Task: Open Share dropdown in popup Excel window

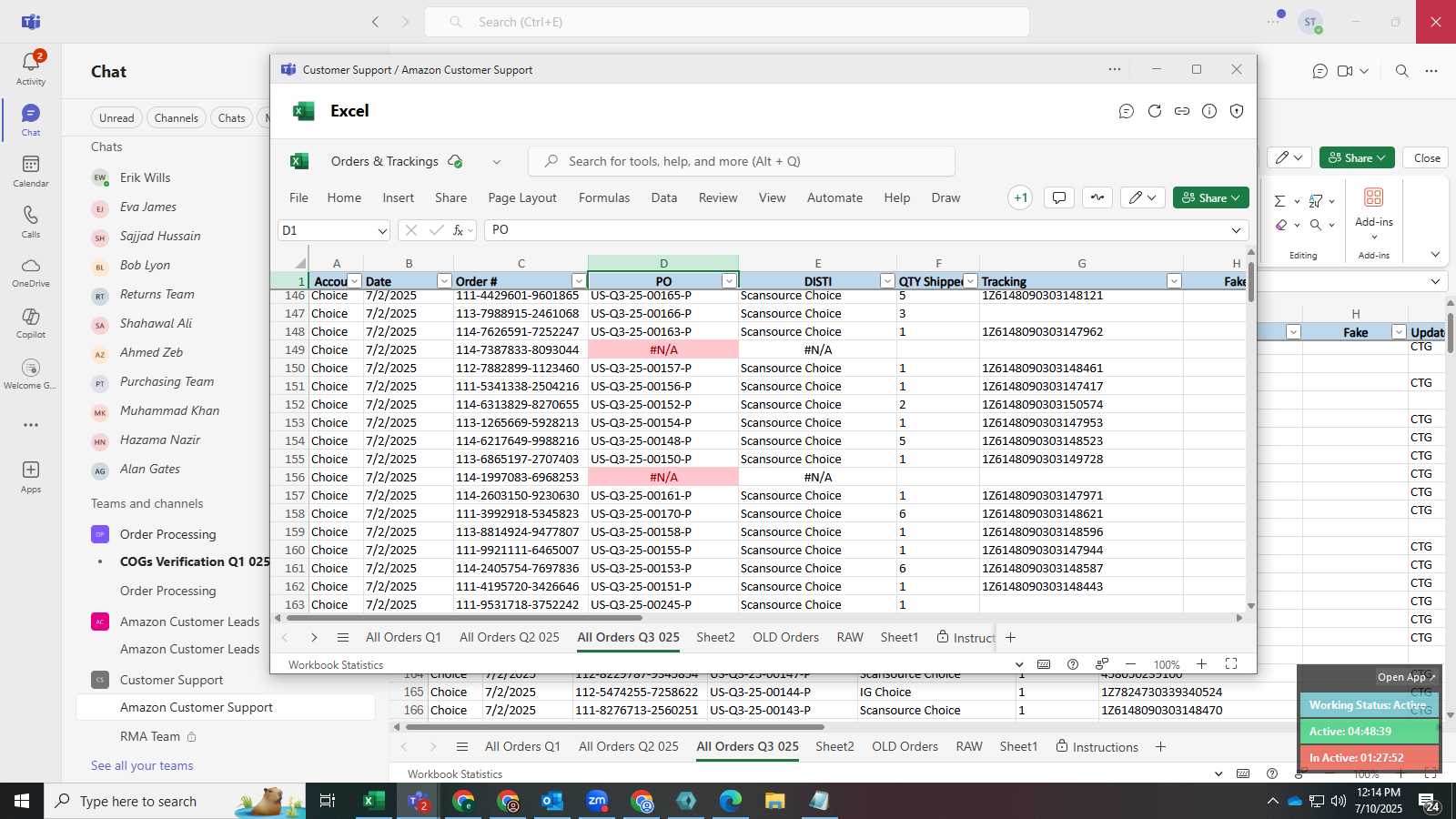Action: 1211,197
